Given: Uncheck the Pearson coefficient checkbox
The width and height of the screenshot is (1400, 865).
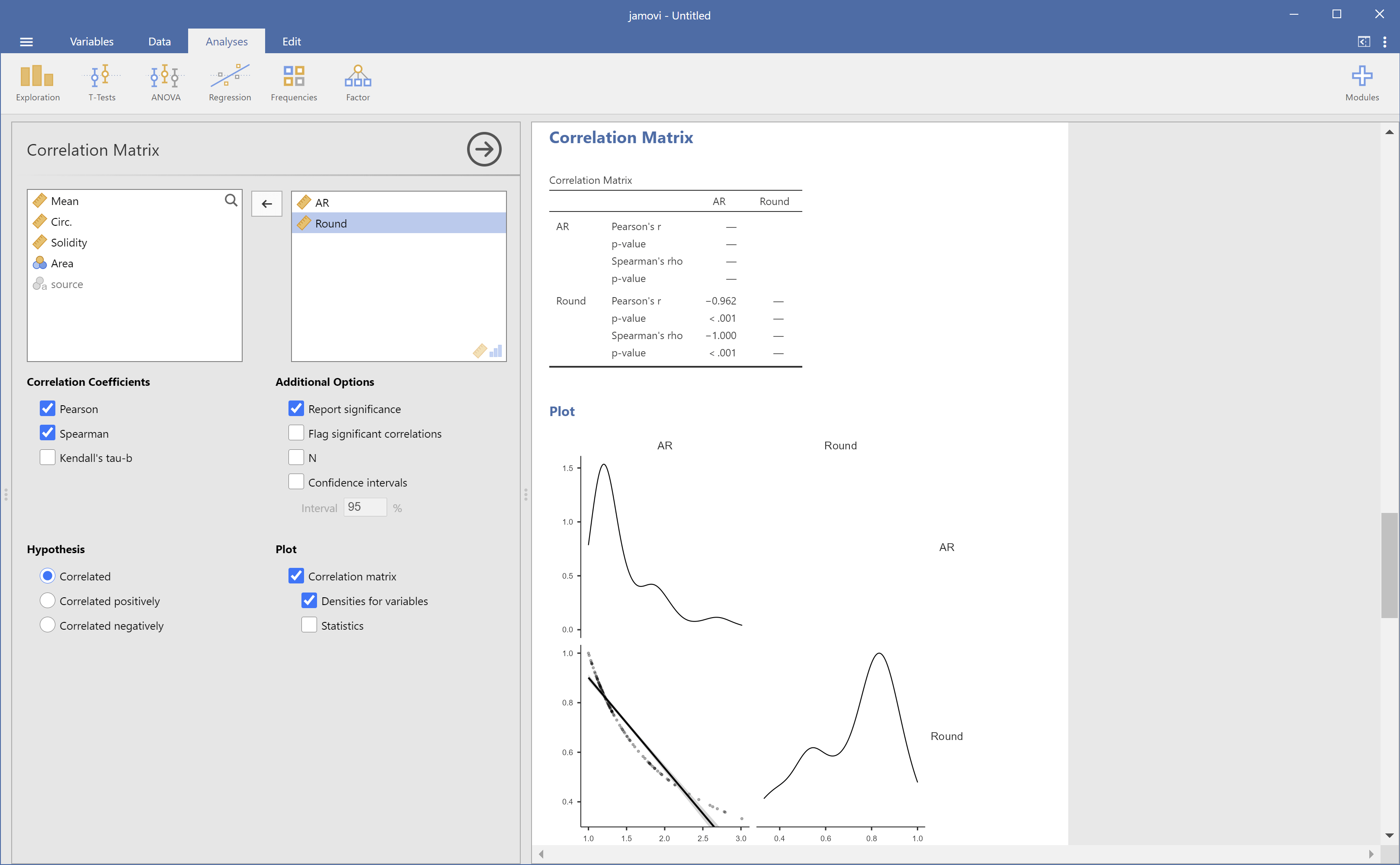Looking at the screenshot, I should click(x=48, y=408).
